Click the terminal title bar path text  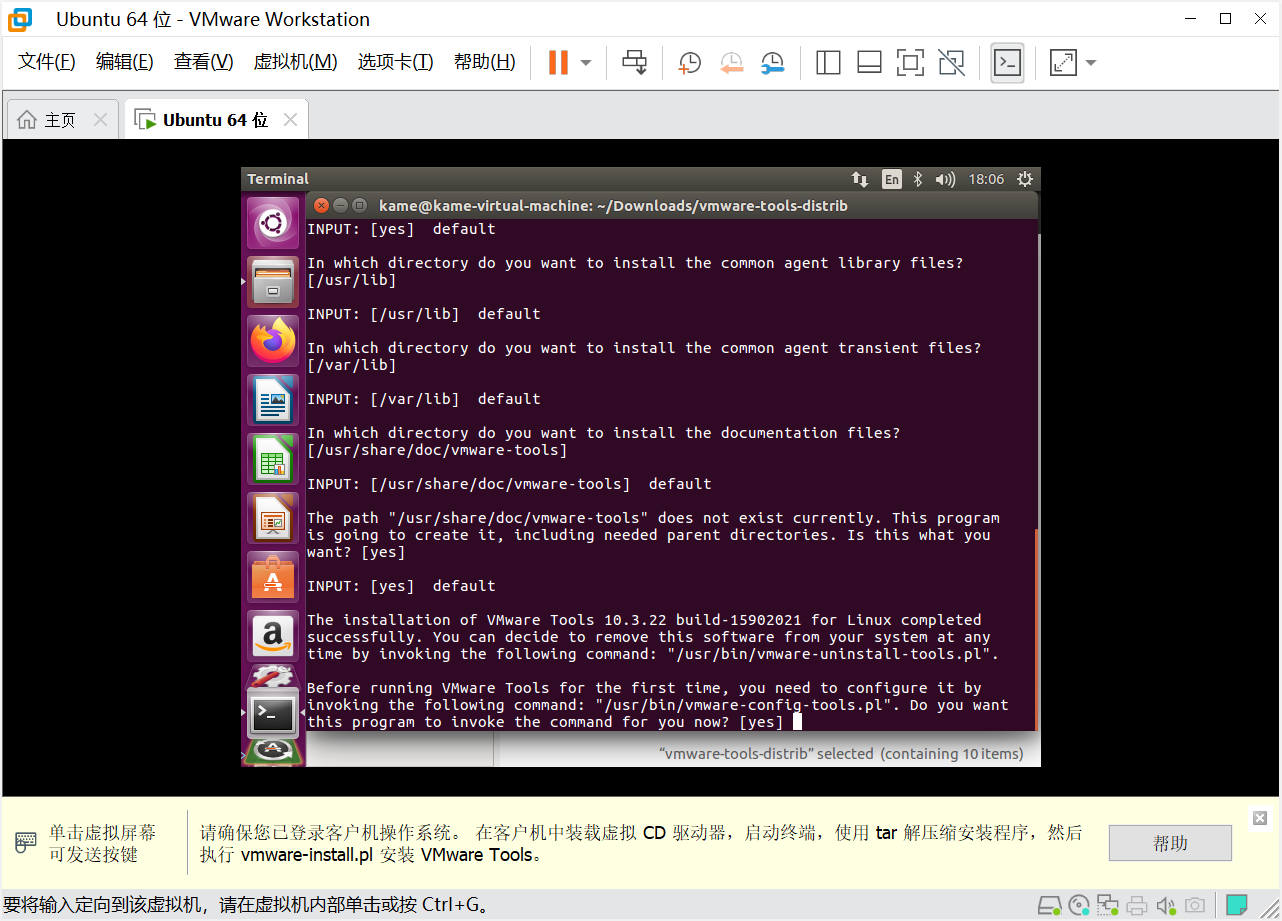613,205
